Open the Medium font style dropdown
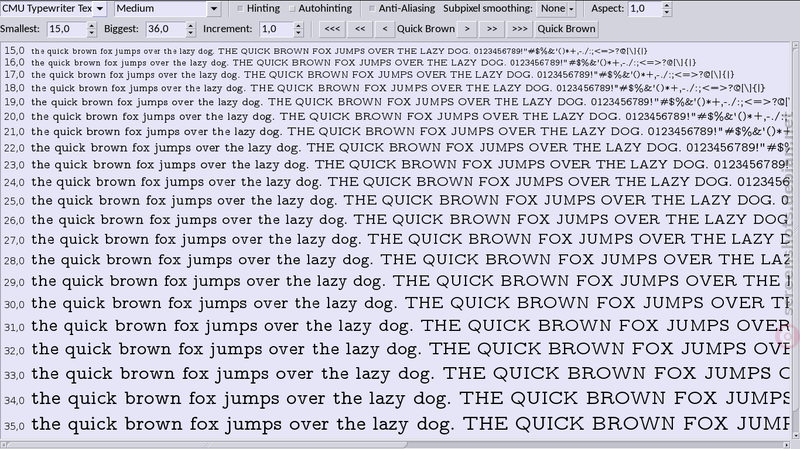 pos(167,9)
